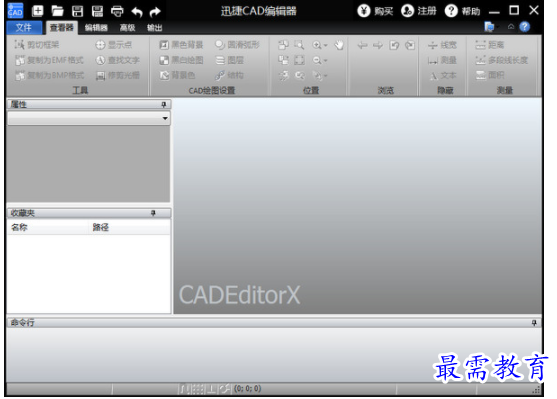
Task: Click the blue question-mark help icon
Action: tap(524, 27)
